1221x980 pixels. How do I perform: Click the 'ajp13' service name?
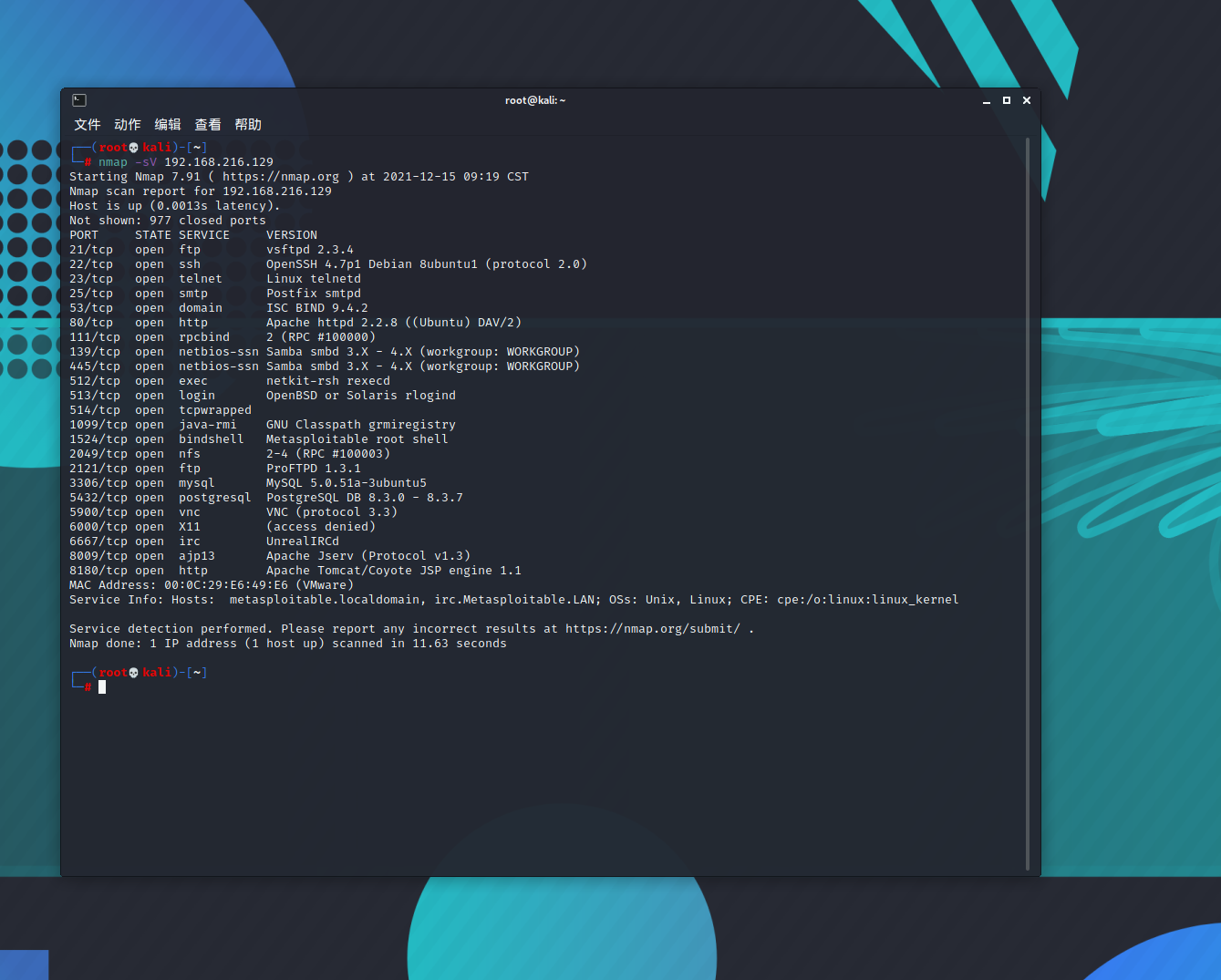(197, 556)
